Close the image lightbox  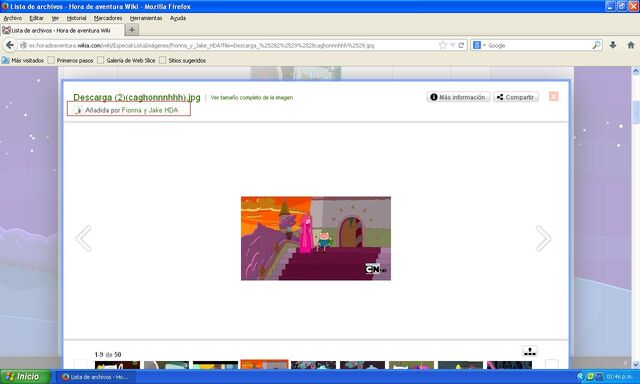tap(553, 96)
